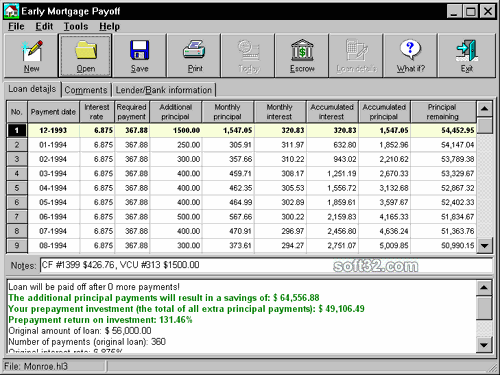The height and width of the screenshot is (375, 500).
Task: Open the Edit menu
Action: coord(44,26)
